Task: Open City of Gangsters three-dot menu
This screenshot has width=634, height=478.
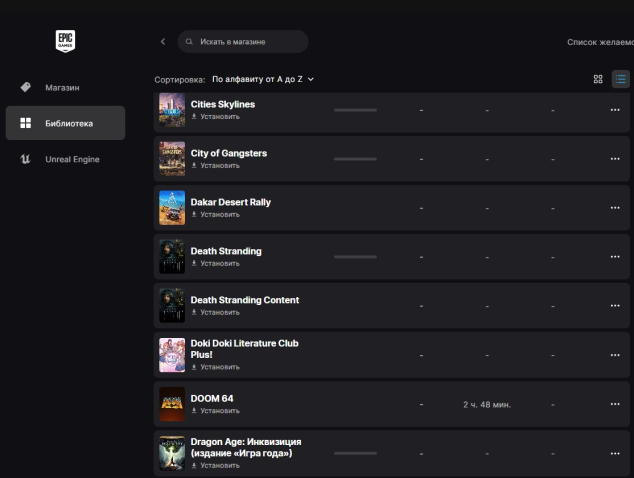Action: [x=615, y=159]
